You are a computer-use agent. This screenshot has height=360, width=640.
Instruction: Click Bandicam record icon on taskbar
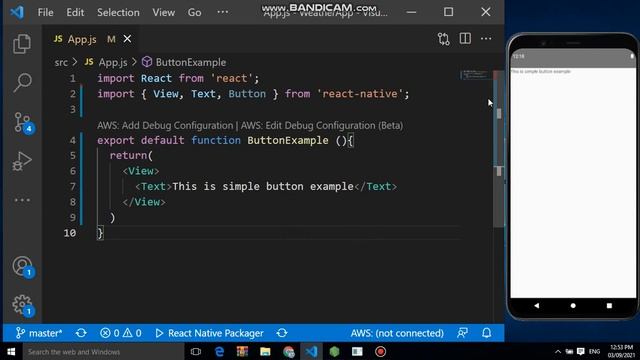[x=380, y=351]
